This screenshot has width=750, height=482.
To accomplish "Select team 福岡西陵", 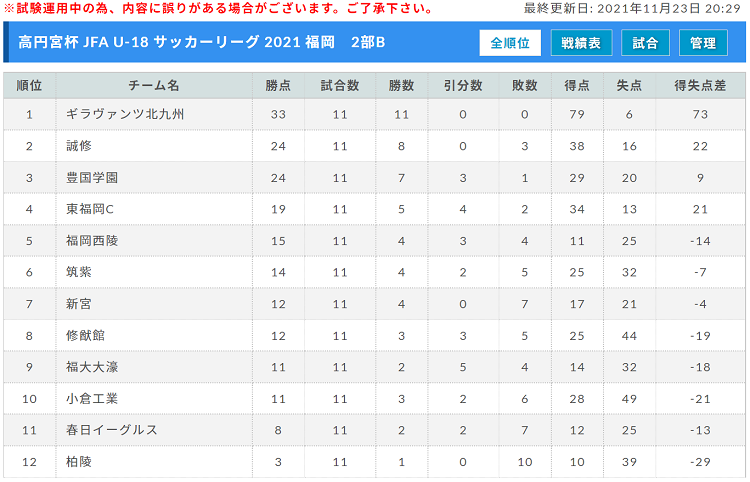I will tap(92, 241).
